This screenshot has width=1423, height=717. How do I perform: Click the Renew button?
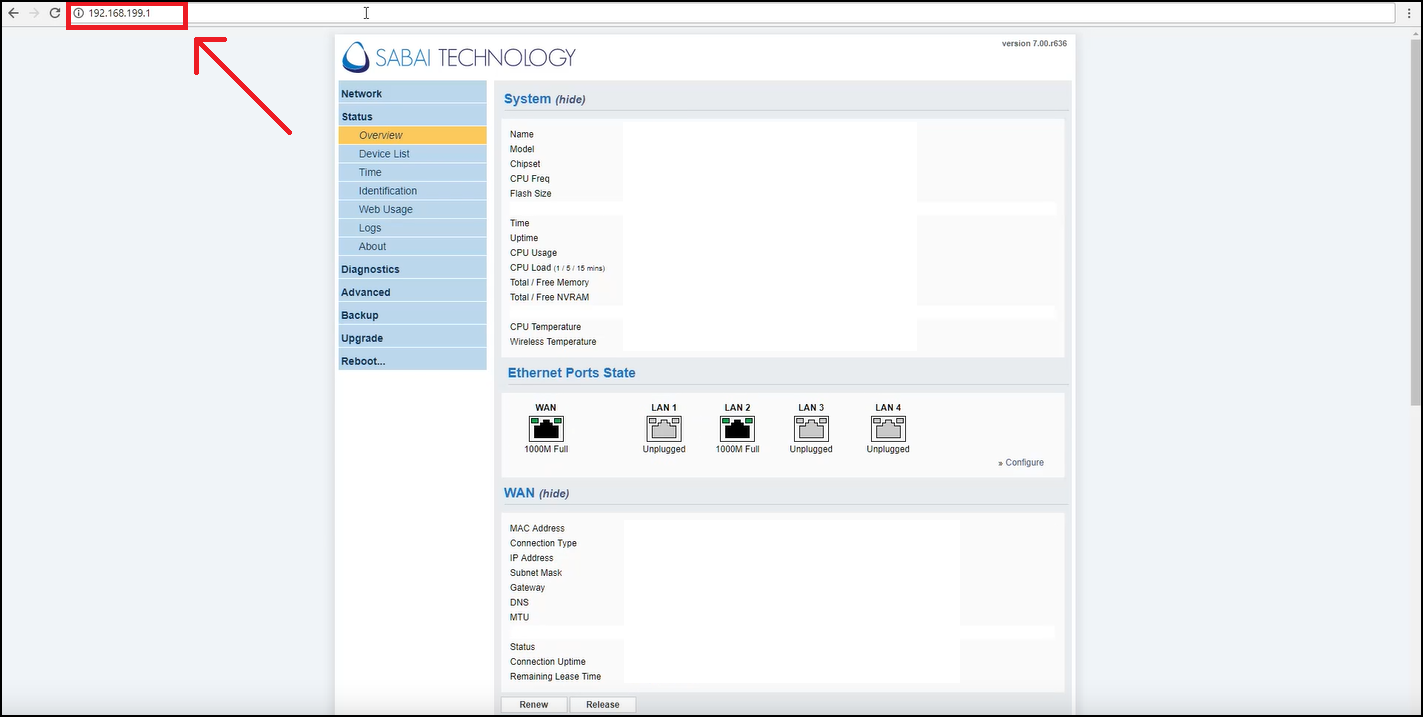pos(534,705)
